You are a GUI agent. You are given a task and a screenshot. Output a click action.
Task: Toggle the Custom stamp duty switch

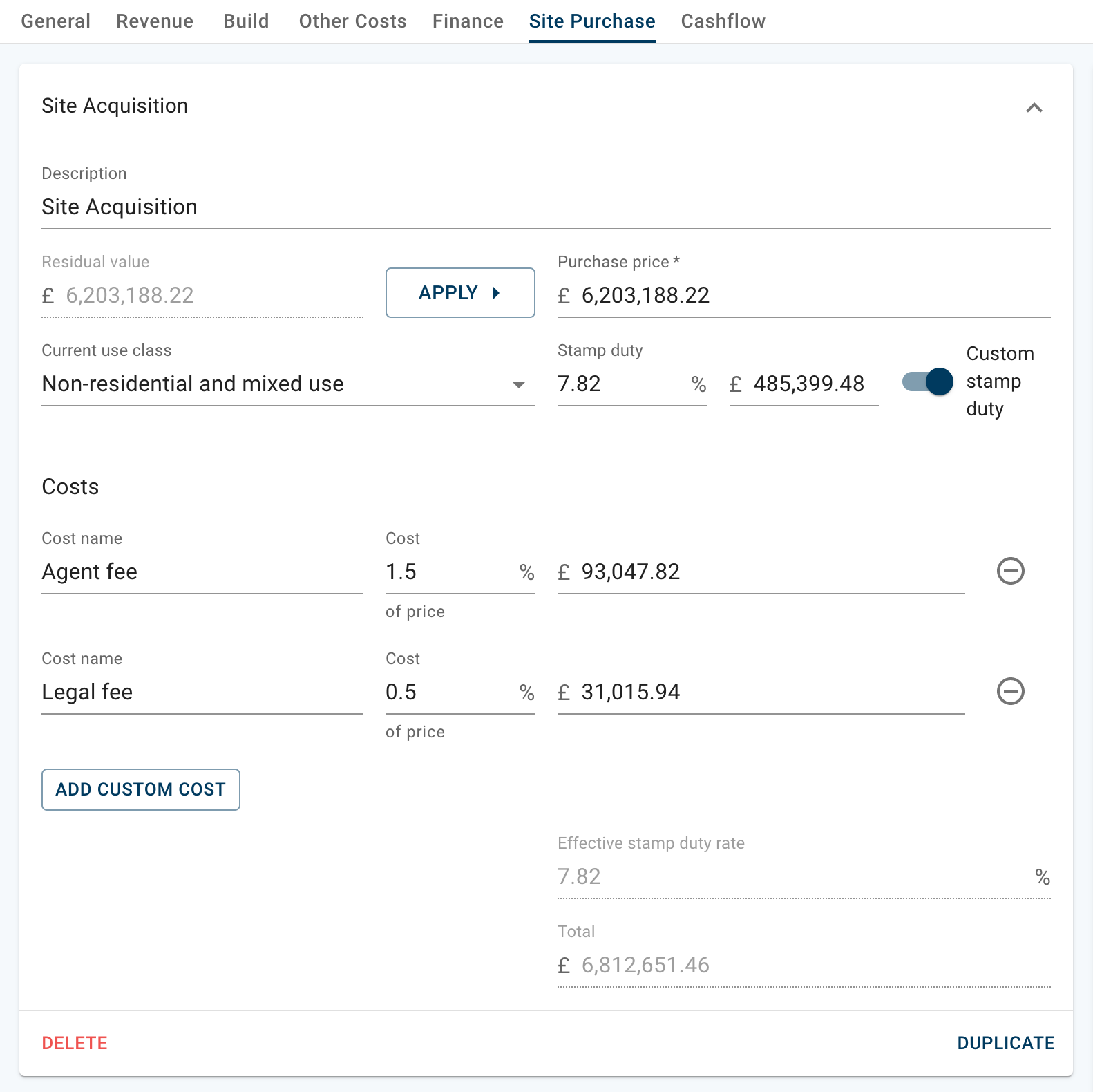pos(928,382)
